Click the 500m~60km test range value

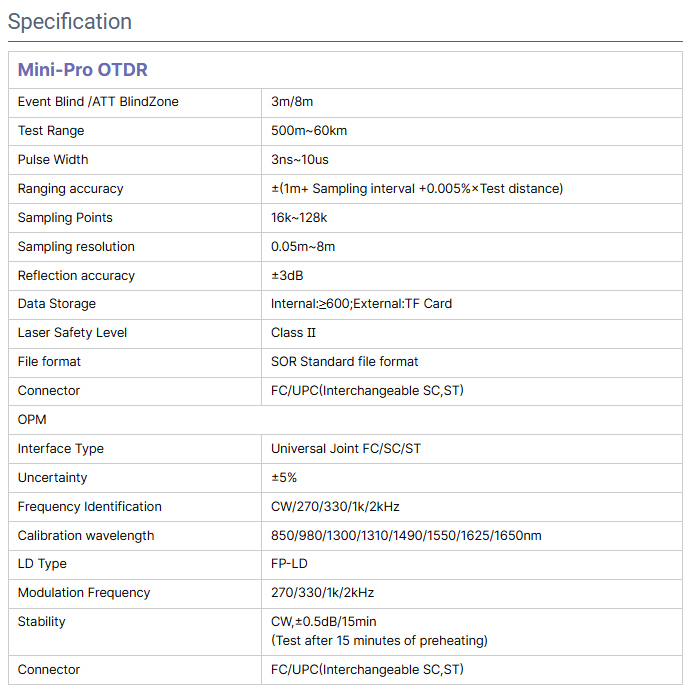click(309, 131)
